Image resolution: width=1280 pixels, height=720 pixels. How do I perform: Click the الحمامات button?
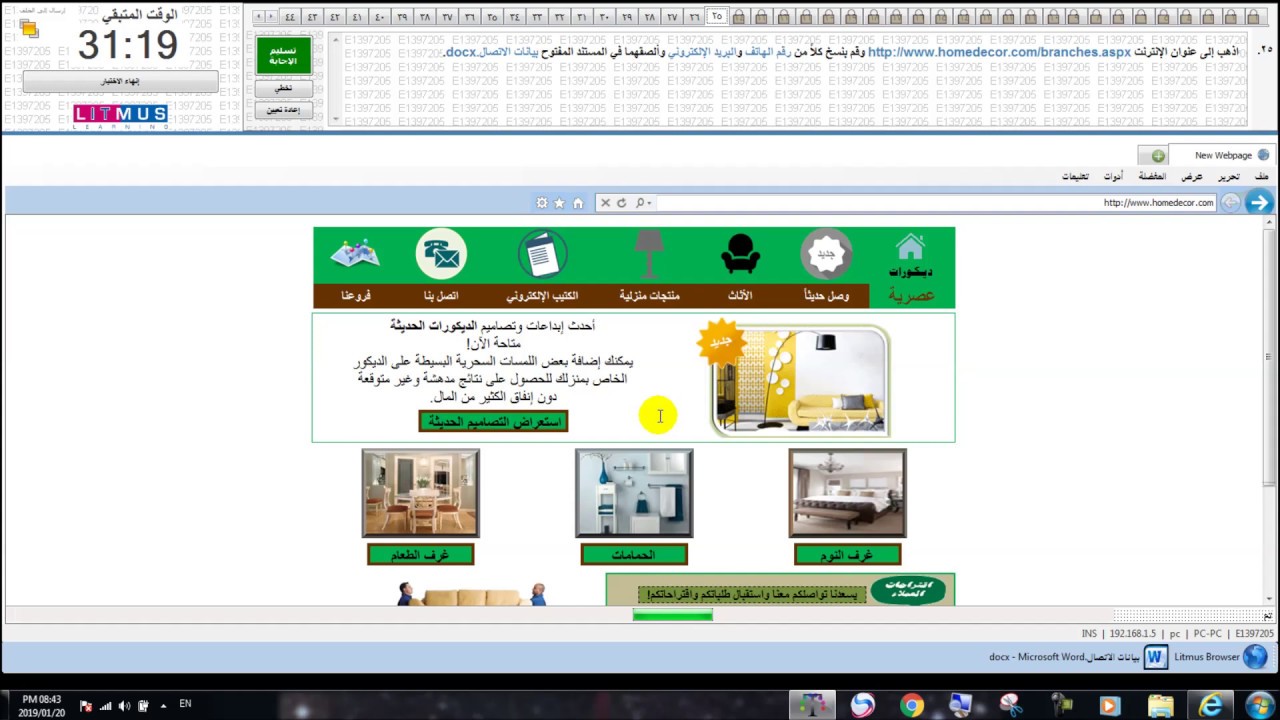[x=634, y=555]
